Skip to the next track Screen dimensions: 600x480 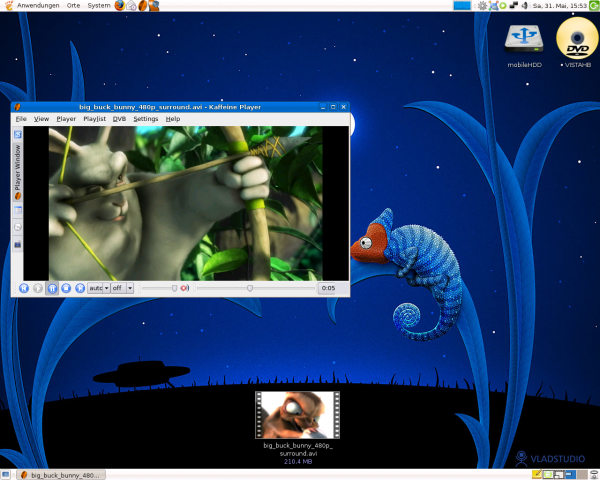[80, 288]
